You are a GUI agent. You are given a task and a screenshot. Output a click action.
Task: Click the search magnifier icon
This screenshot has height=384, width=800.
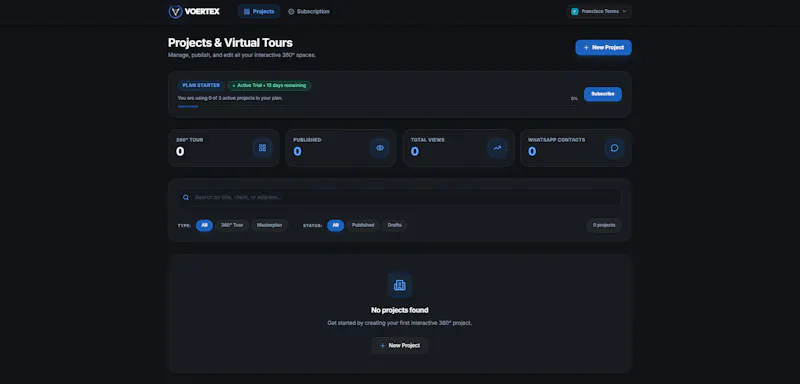point(186,197)
